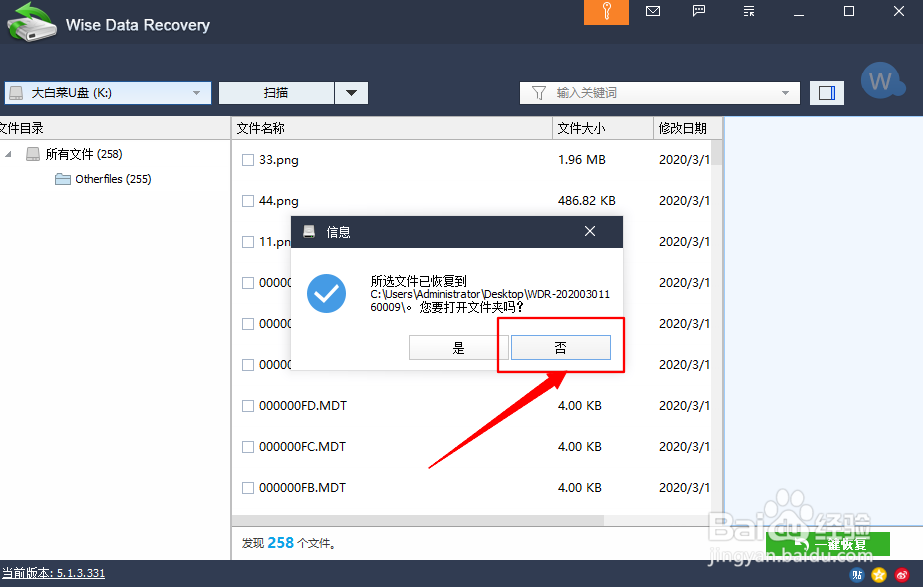Check the checkbox next to 44.png
Screen dimensions: 923x587
tap(246, 200)
